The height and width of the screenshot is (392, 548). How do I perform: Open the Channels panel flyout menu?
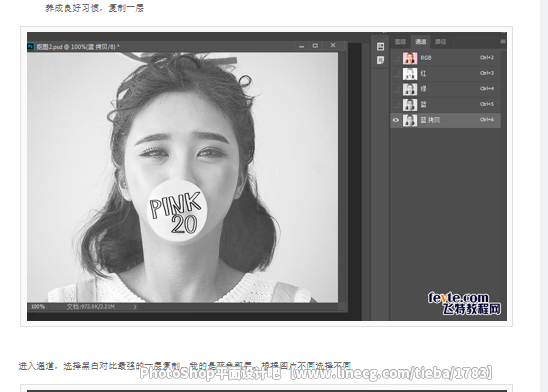[x=503, y=42]
